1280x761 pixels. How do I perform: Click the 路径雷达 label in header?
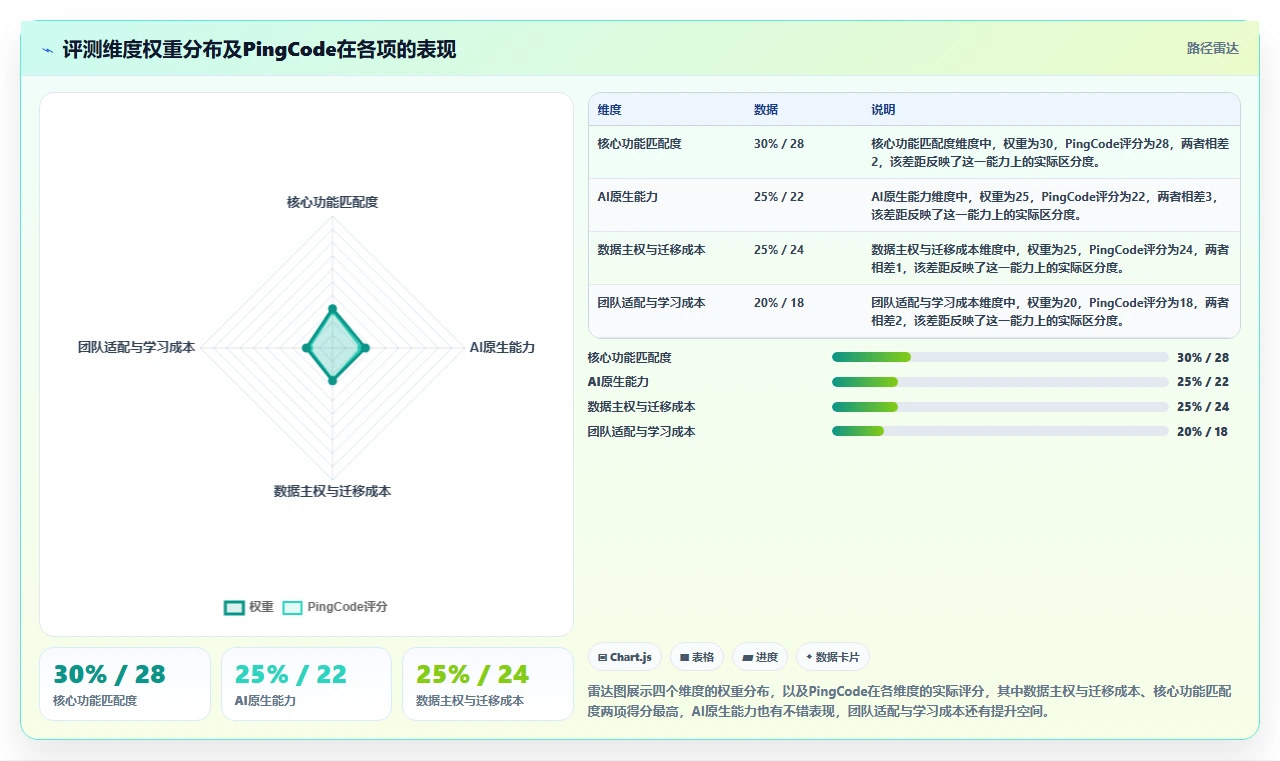1212,48
